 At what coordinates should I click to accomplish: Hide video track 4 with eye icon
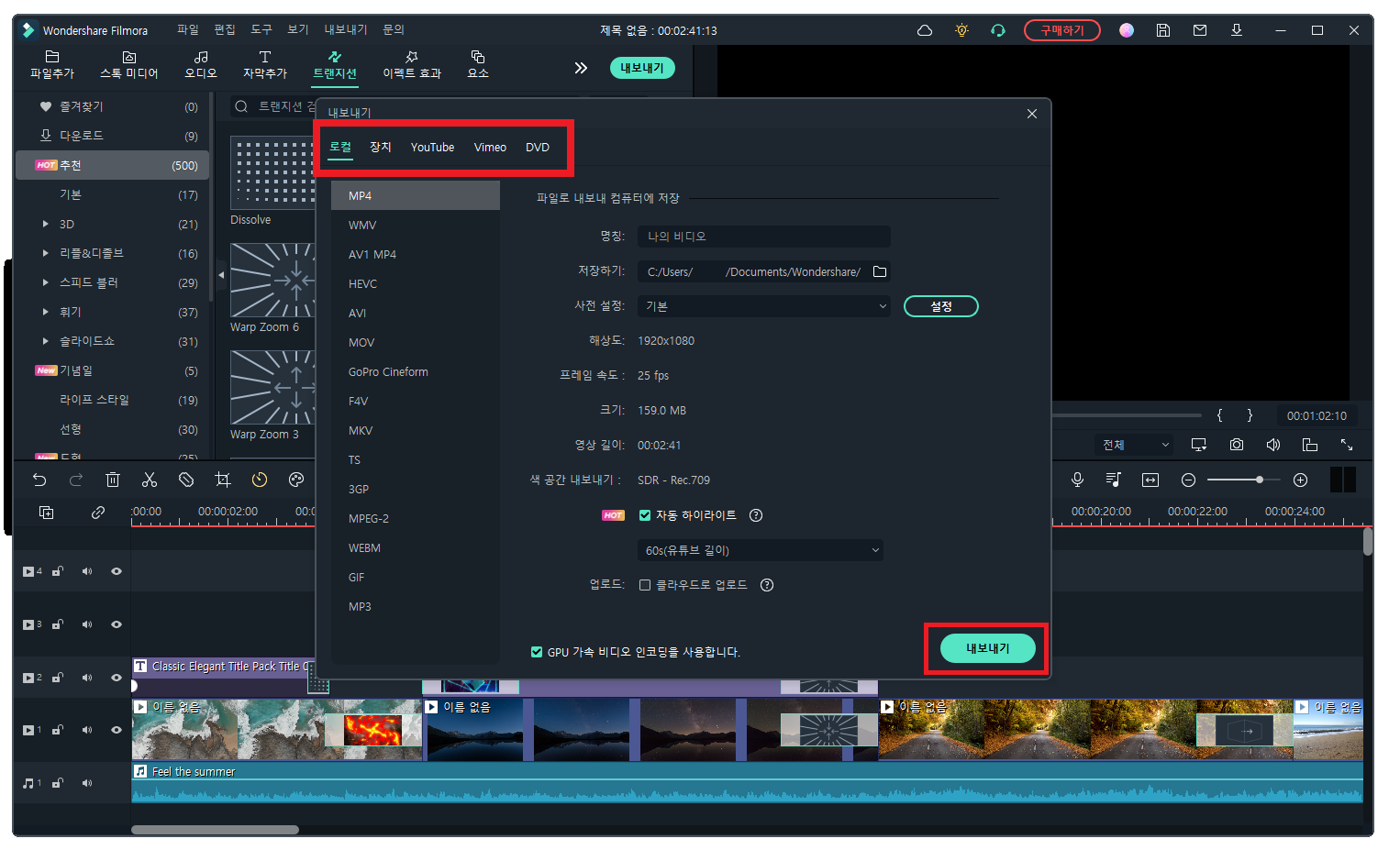117,571
